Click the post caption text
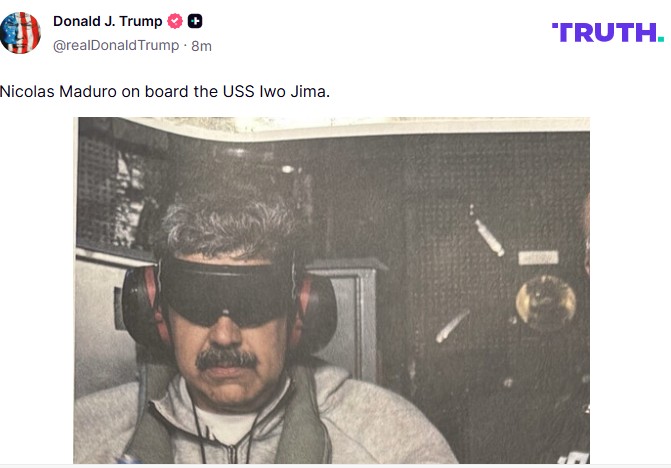 [x=165, y=92]
